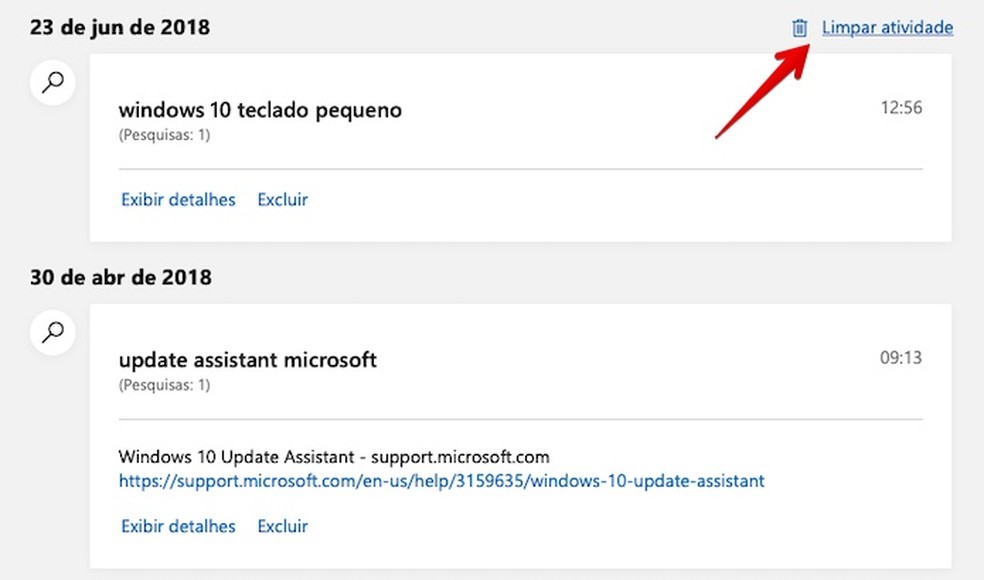Screen dimensions: 984x580
Task: Click "(Pesquisas: 1)" under windows 10 teclado pequeno
Action: [x=164, y=135]
